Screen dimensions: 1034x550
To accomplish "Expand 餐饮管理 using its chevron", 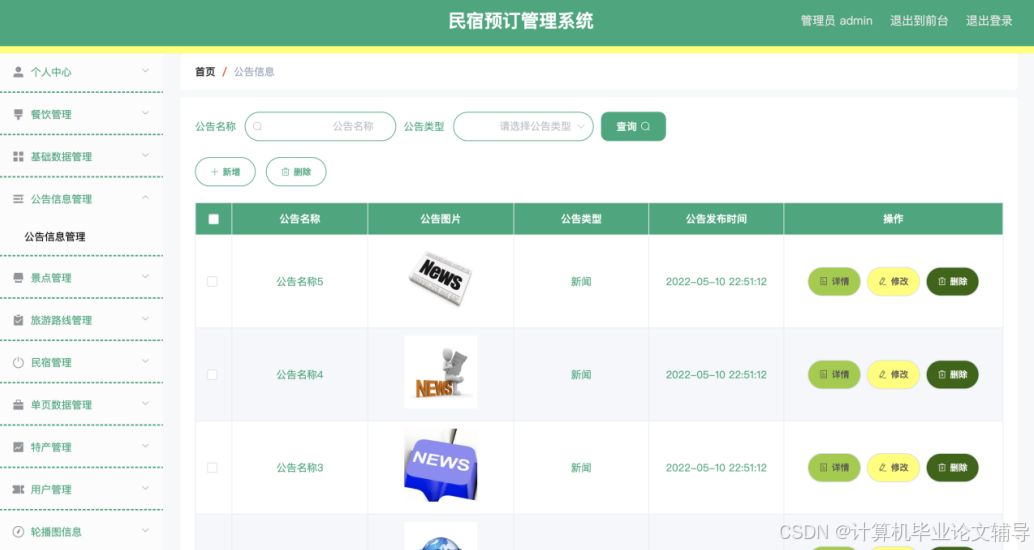I will tap(145, 113).
